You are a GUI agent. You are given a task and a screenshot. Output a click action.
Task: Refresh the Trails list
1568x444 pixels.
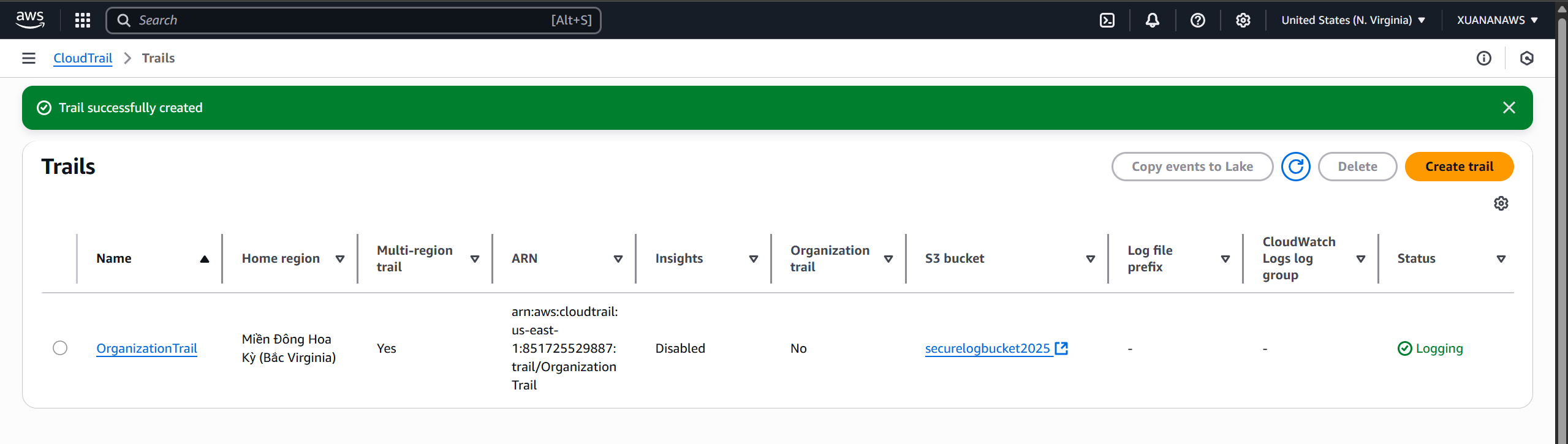pyautogui.click(x=1295, y=167)
